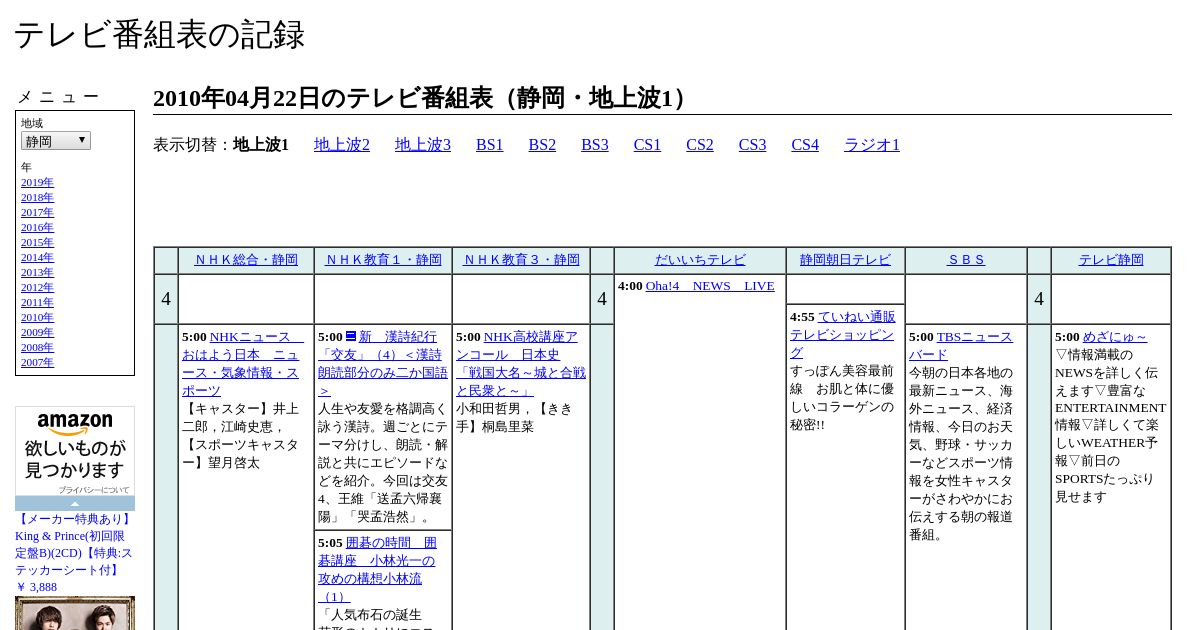Open the ＮＨＫ総合・静岡 channel header
The width and height of the screenshot is (1200, 630).
246,260
